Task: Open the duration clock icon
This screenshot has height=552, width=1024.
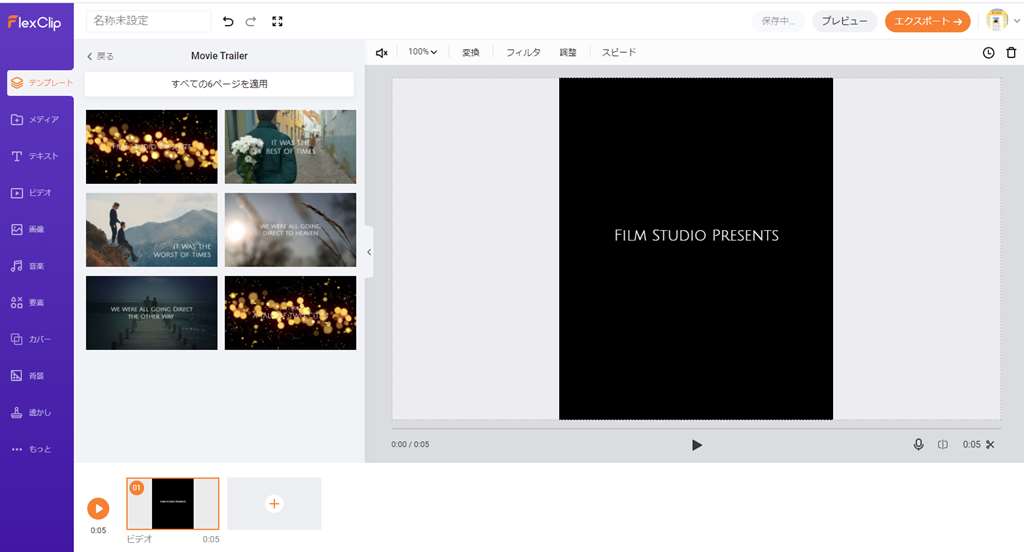Action: point(988,52)
